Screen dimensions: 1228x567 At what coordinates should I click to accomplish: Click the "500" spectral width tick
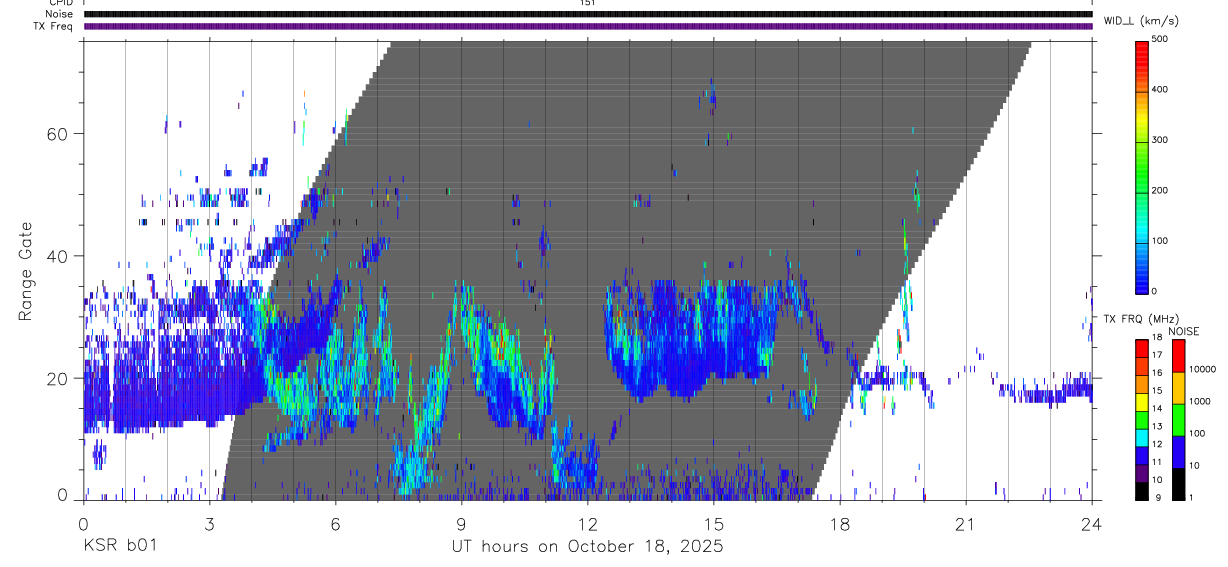tap(1160, 39)
